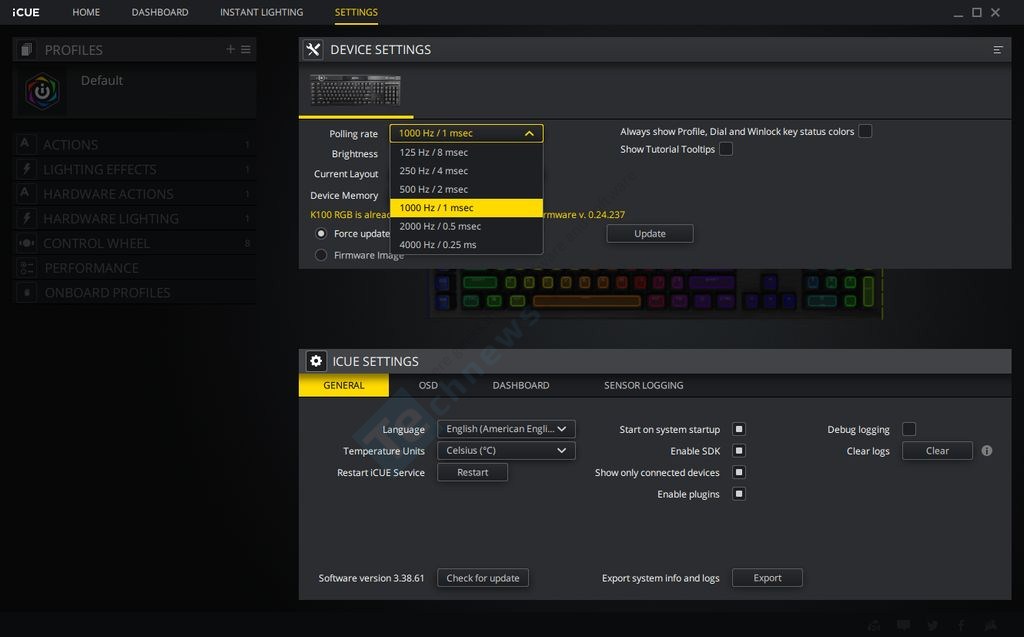Open the Language dropdown

tap(506, 429)
